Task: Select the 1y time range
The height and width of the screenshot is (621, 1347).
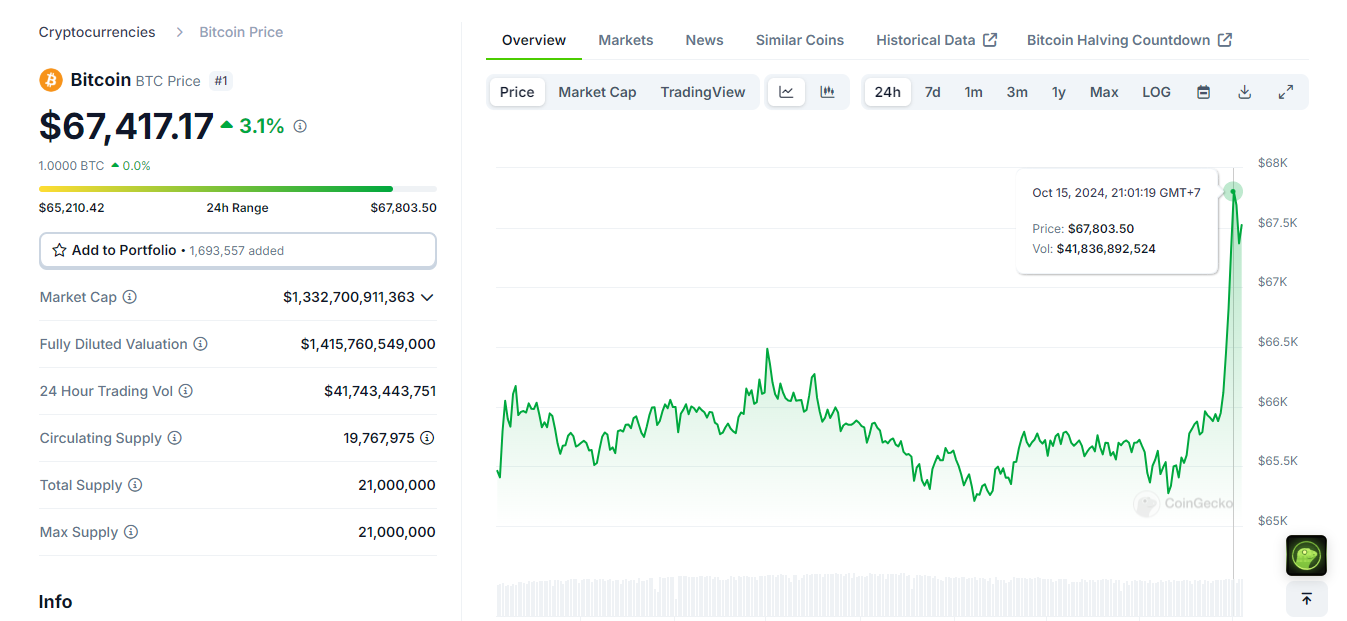Action: coord(1059,92)
